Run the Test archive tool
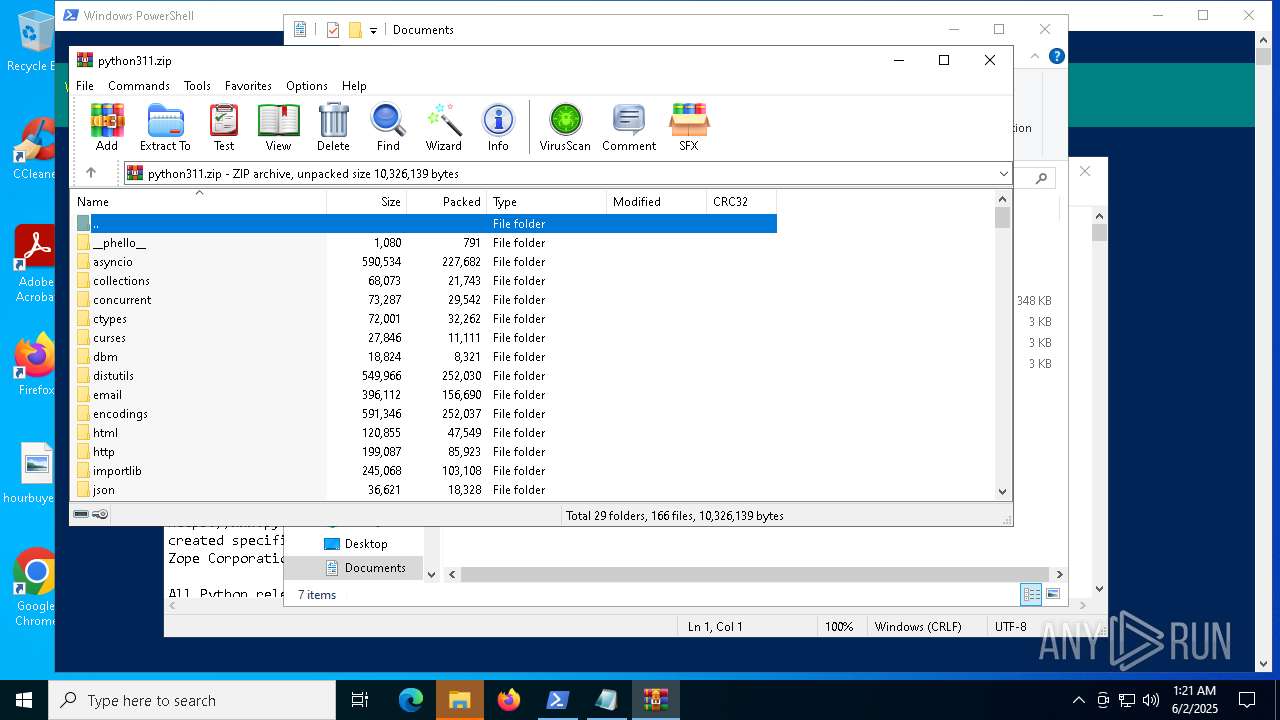The width and height of the screenshot is (1280, 720). click(x=224, y=127)
